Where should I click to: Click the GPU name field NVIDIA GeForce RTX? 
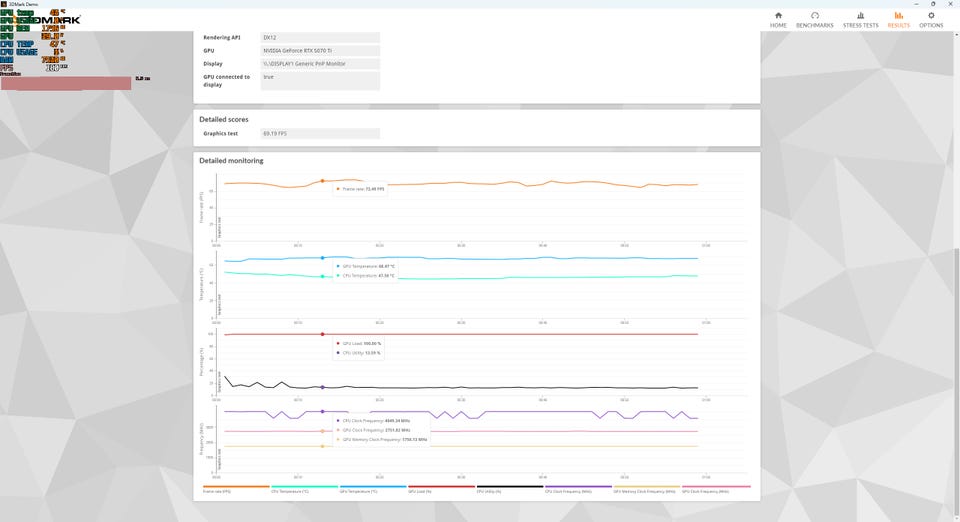pyautogui.click(x=320, y=51)
